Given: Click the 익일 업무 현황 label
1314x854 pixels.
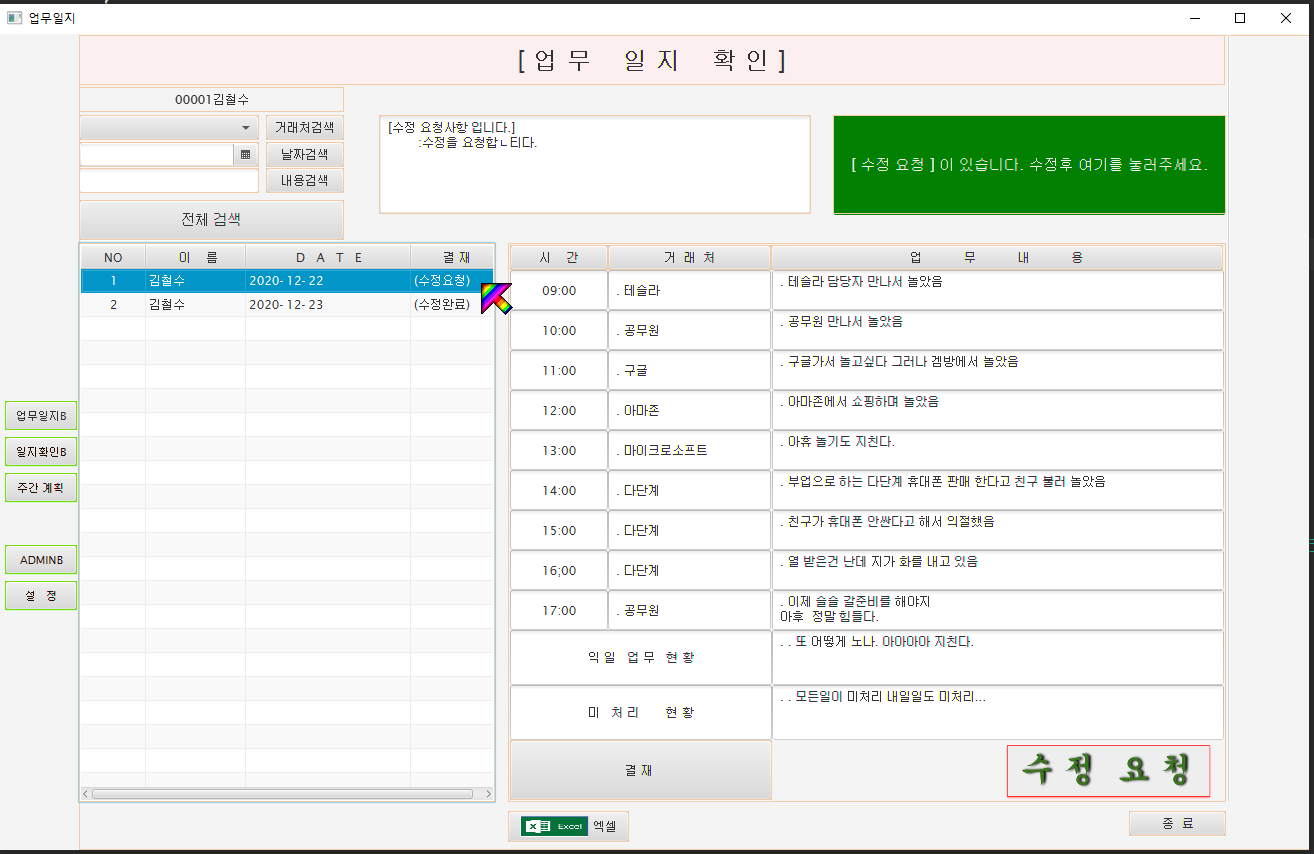Looking at the screenshot, I should pyautogui.click(x=640, y=657).
